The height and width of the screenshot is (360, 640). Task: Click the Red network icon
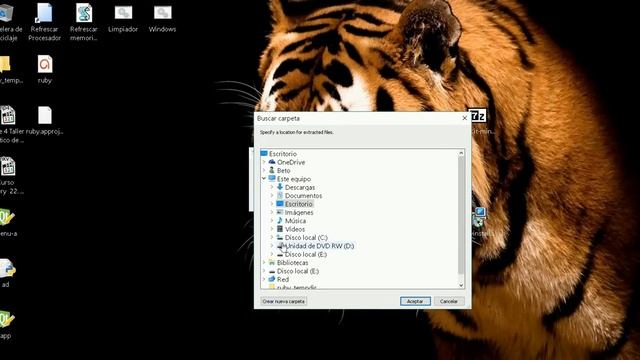point(272,279)
